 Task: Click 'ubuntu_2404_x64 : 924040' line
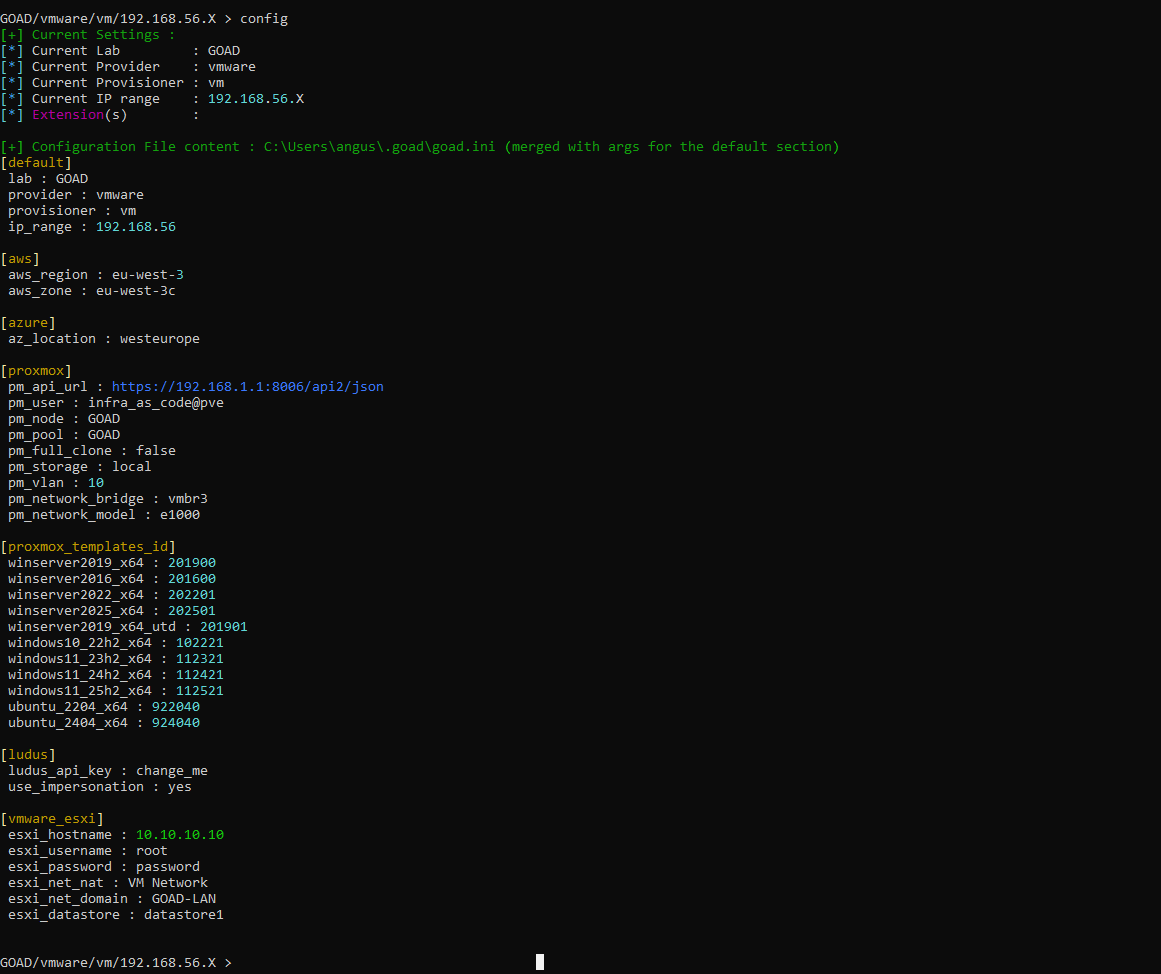pos(104,723)
